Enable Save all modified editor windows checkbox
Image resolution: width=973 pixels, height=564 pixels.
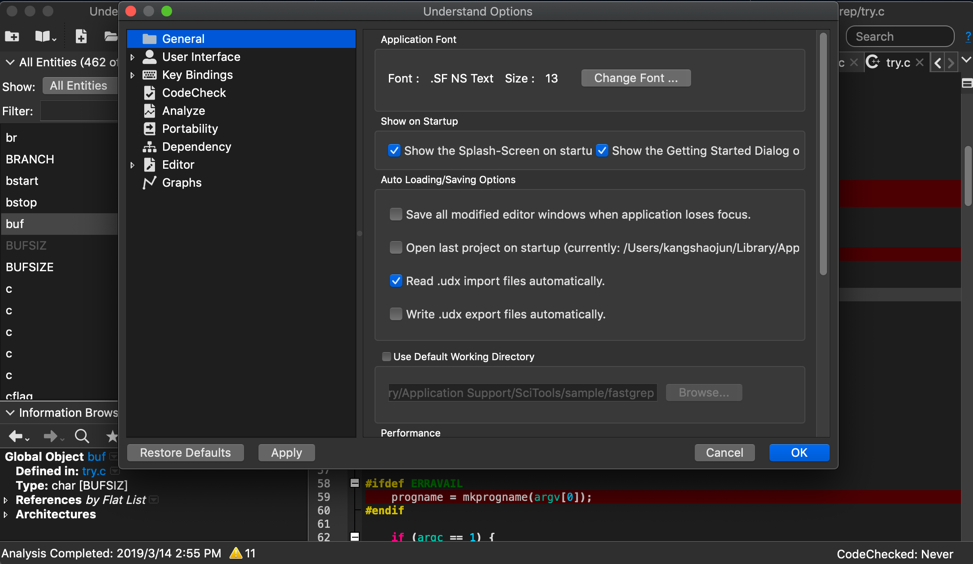pos(396,215)
